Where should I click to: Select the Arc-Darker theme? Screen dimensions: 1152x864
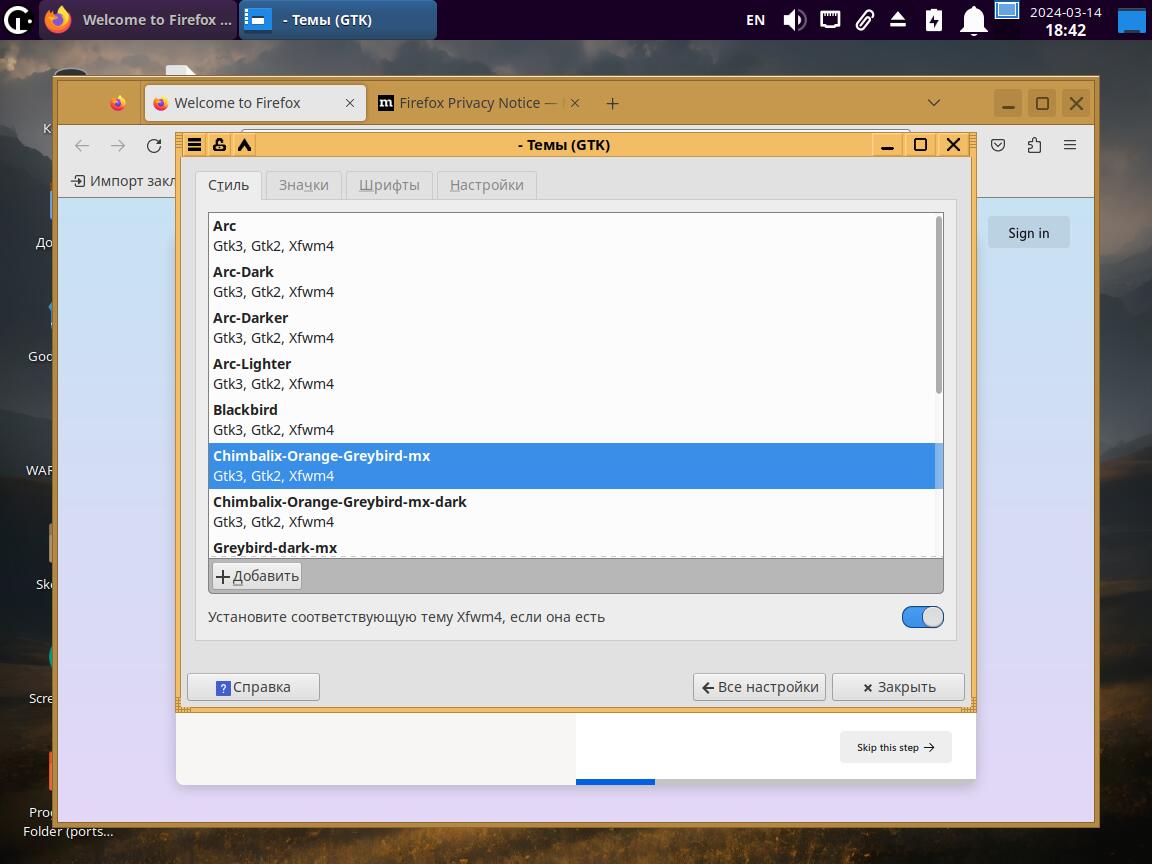(572, 328)
